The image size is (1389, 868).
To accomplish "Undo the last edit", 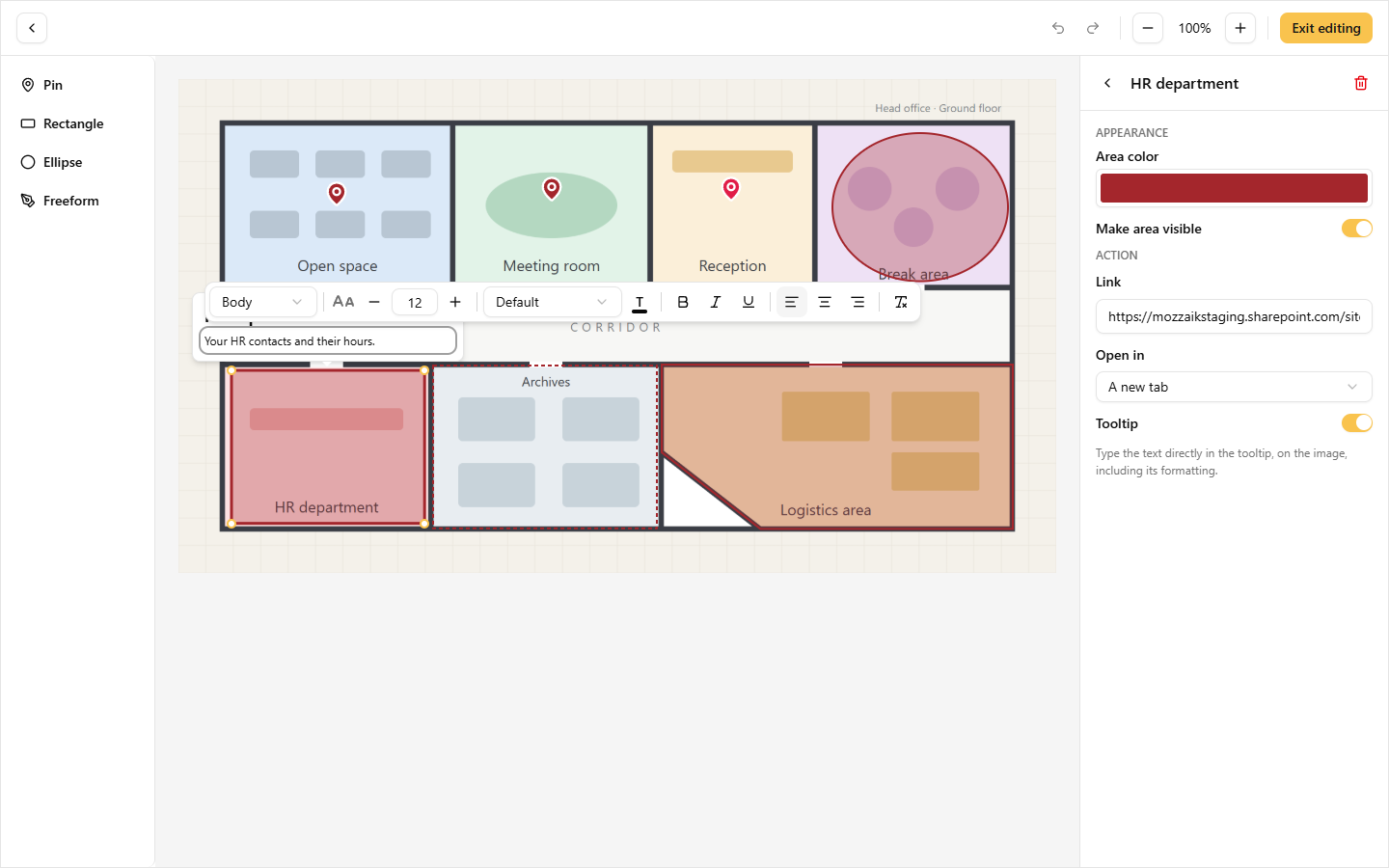I will pos(1058,28).
